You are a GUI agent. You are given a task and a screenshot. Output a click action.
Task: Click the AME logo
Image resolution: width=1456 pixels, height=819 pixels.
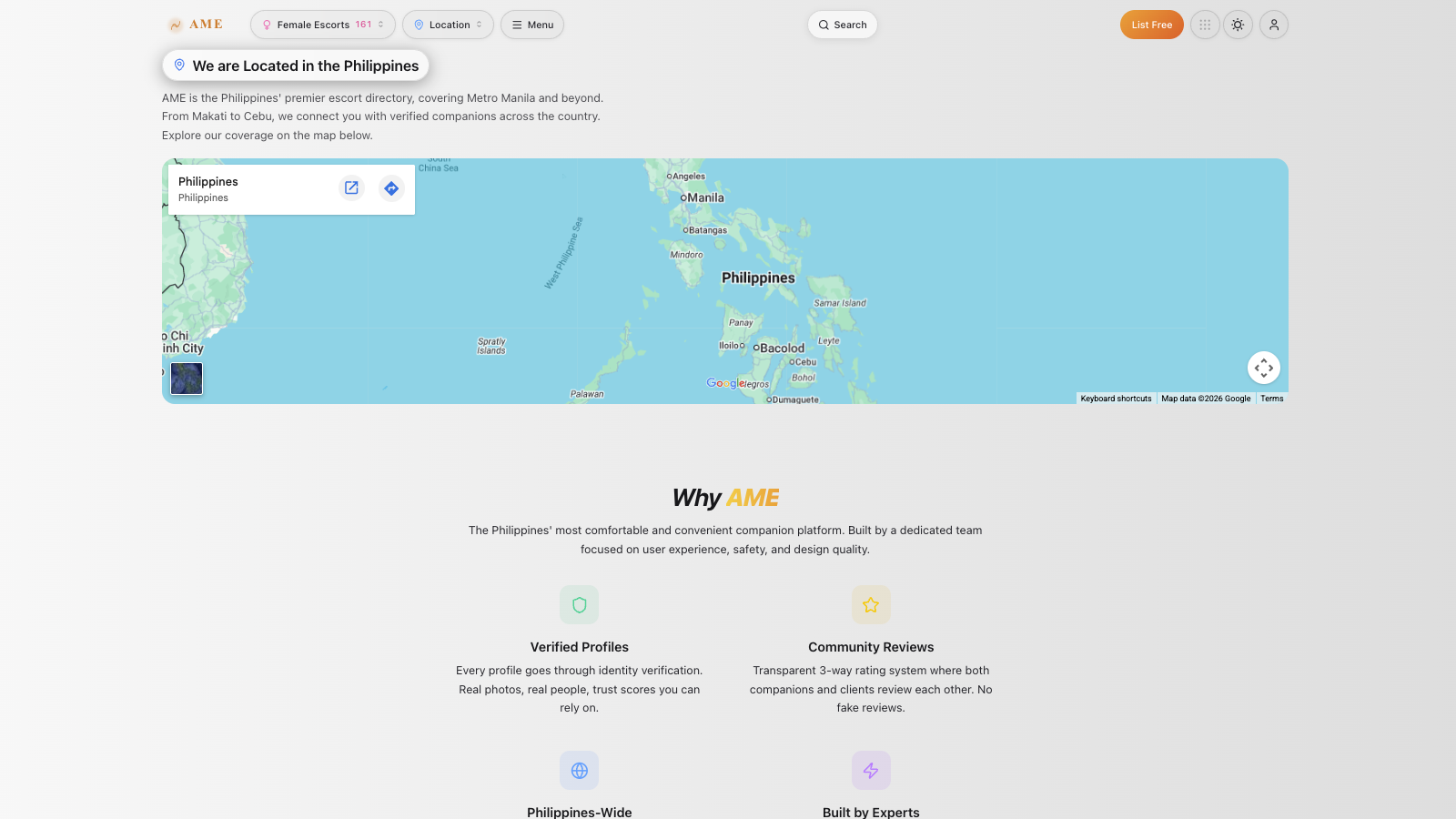[x=196, y=25]
